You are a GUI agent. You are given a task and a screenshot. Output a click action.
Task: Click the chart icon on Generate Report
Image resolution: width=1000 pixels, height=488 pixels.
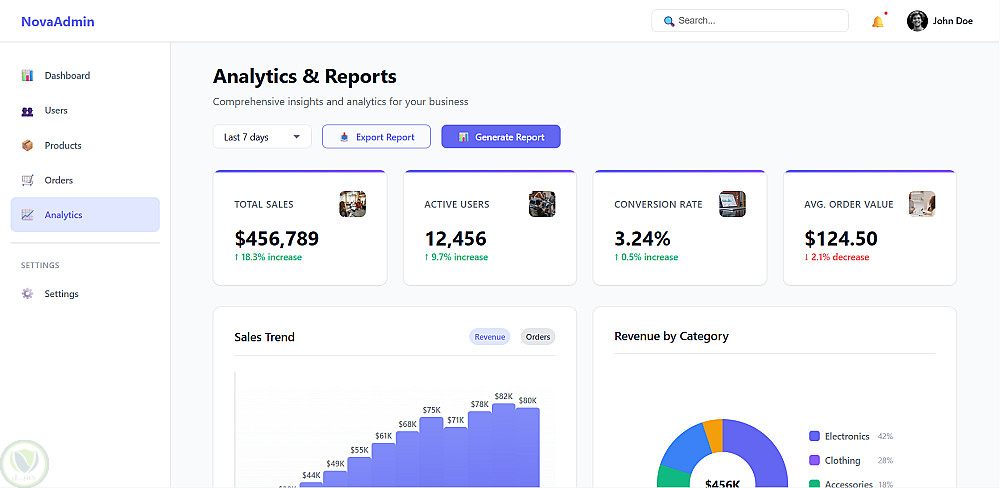pos(464,137)
